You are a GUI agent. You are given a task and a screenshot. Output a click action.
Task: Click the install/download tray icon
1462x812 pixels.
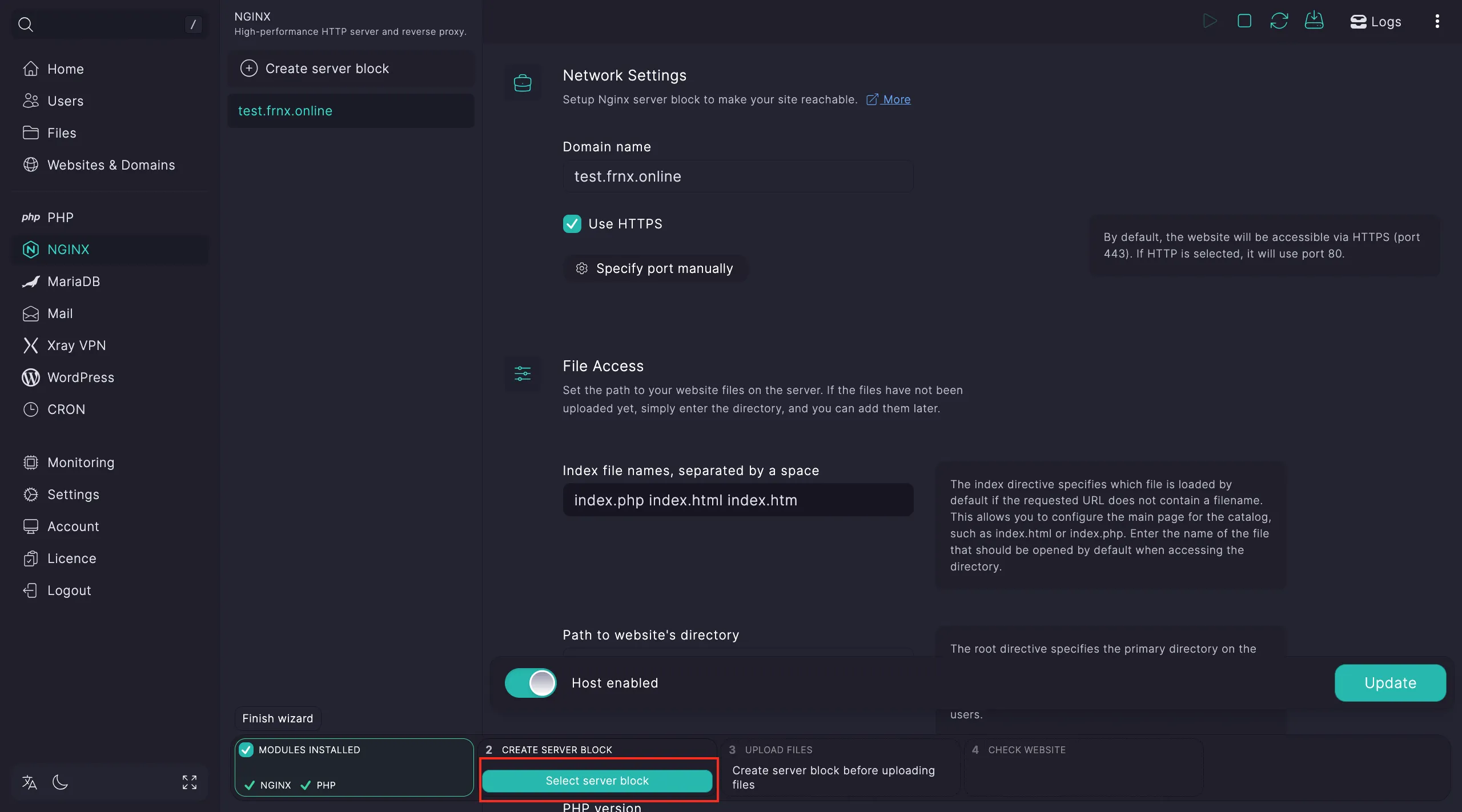(x=1314, y=21)
